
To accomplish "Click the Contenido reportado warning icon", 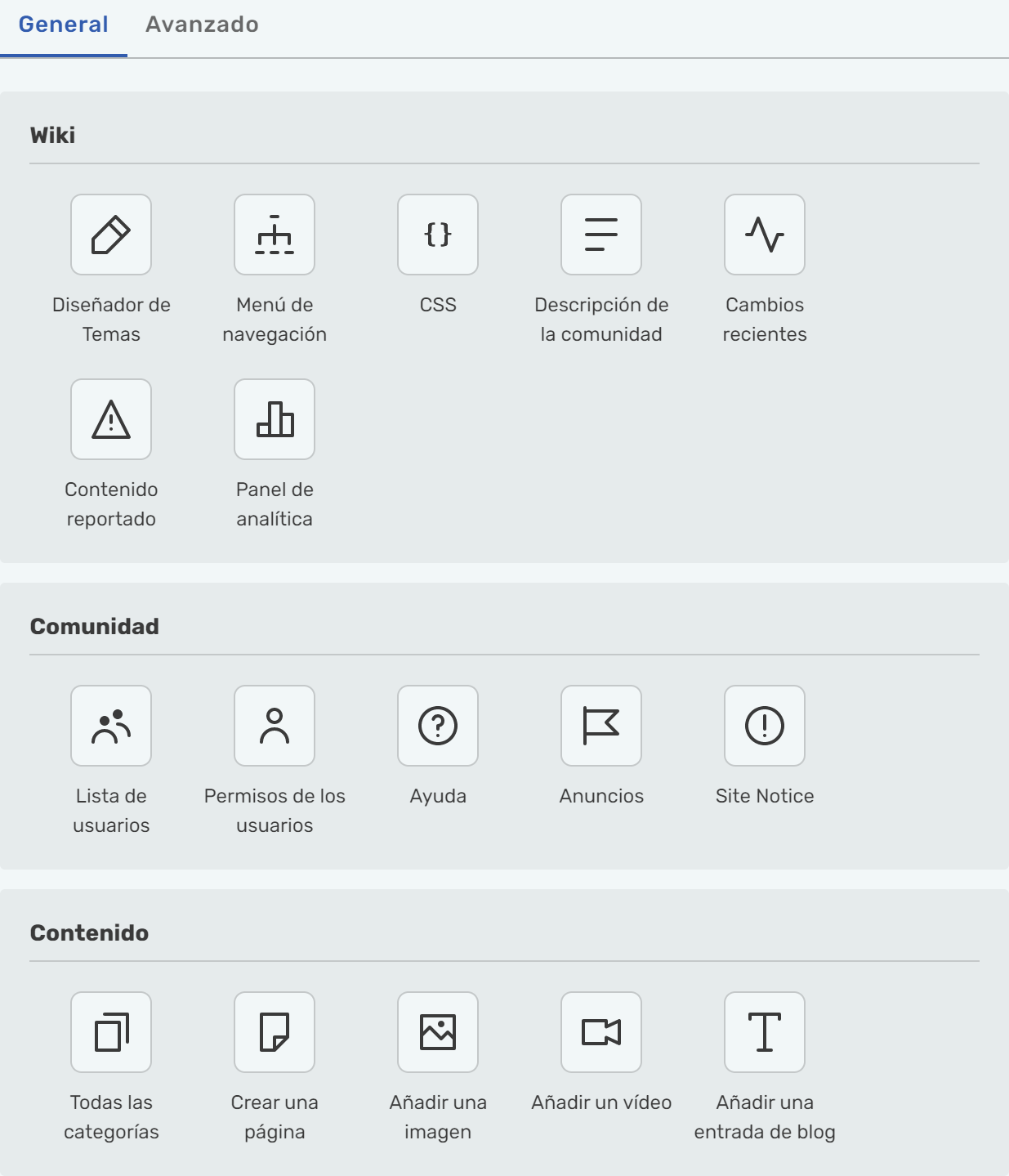I will 111,419.
